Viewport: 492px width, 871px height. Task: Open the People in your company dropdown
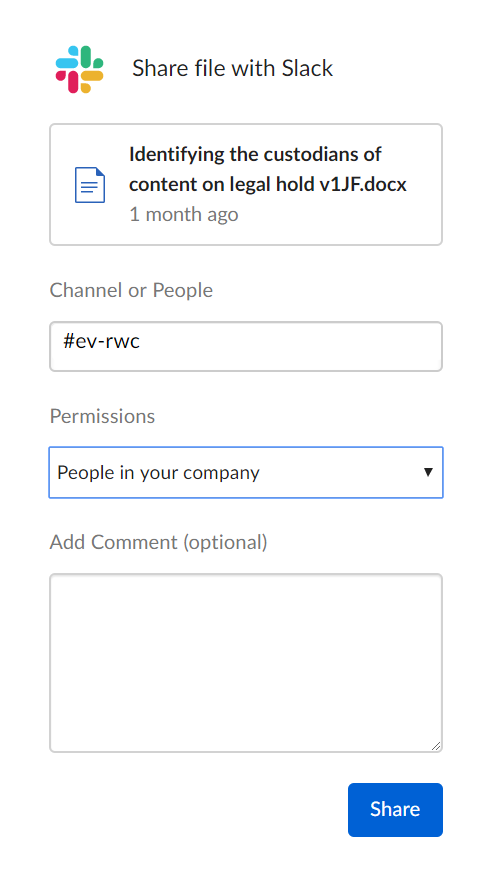246,473
